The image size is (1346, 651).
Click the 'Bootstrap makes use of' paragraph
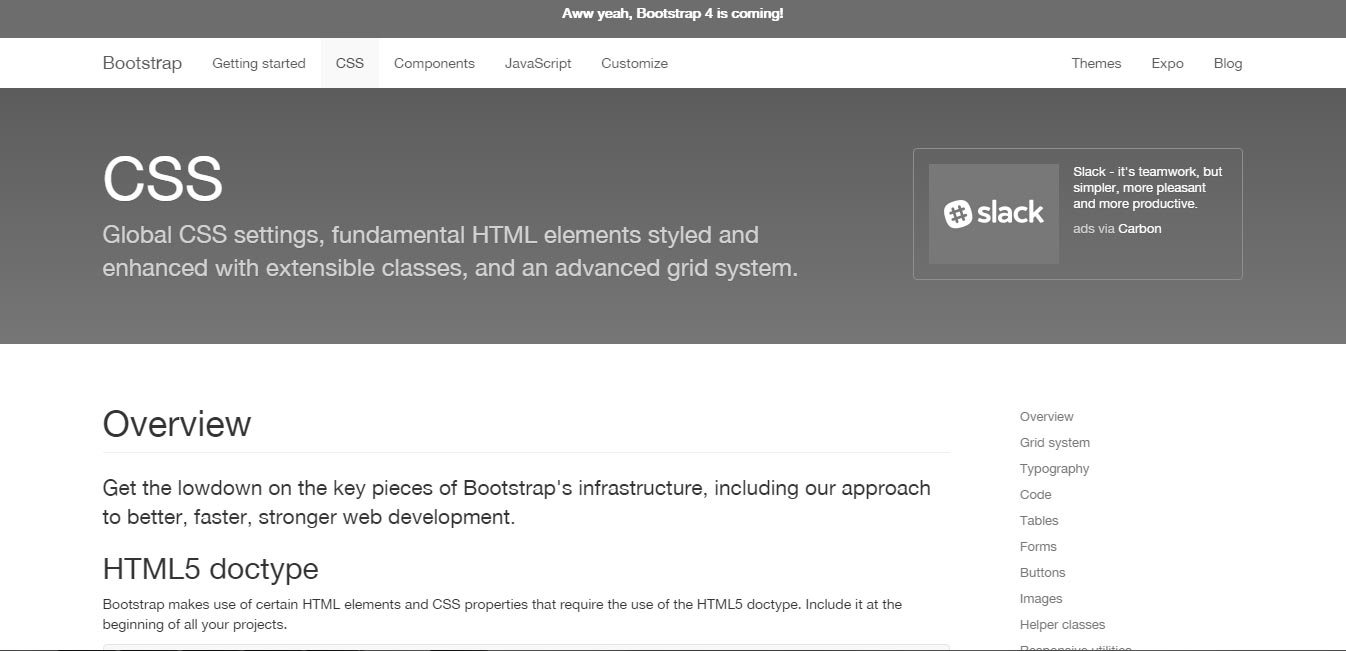502,614
